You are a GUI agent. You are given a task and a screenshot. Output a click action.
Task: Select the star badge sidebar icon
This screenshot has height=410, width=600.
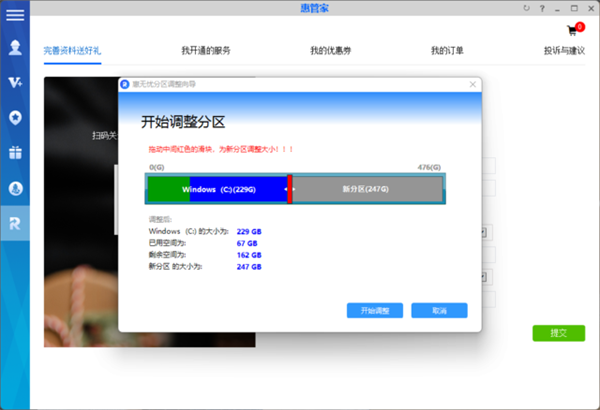15,117
